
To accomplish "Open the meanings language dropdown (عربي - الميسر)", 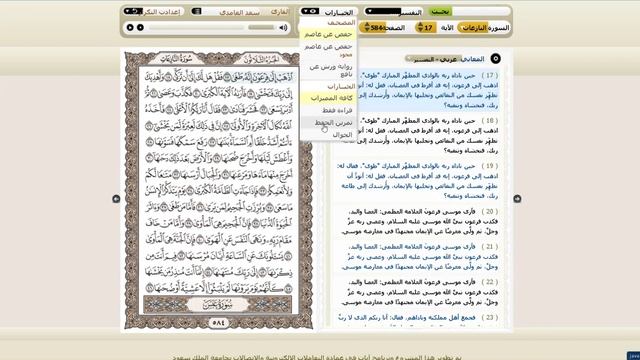I will click(x=433, y=59).
